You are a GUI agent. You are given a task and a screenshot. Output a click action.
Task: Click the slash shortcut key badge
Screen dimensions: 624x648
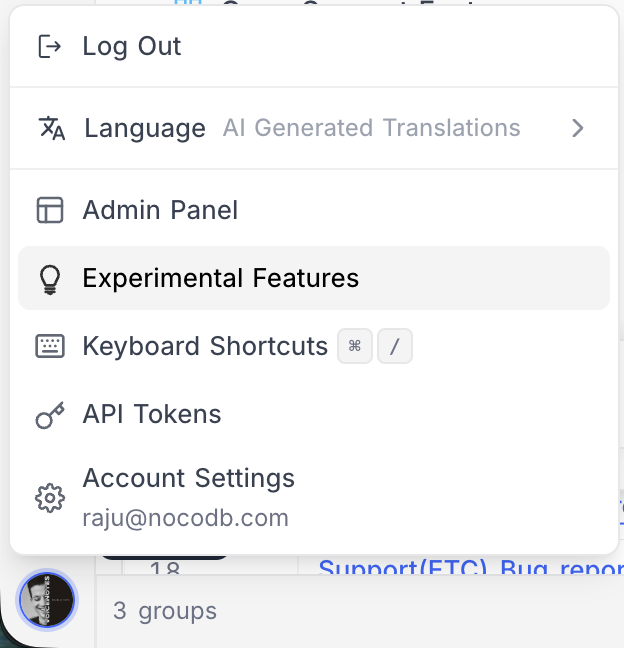[x=395, y=347]
